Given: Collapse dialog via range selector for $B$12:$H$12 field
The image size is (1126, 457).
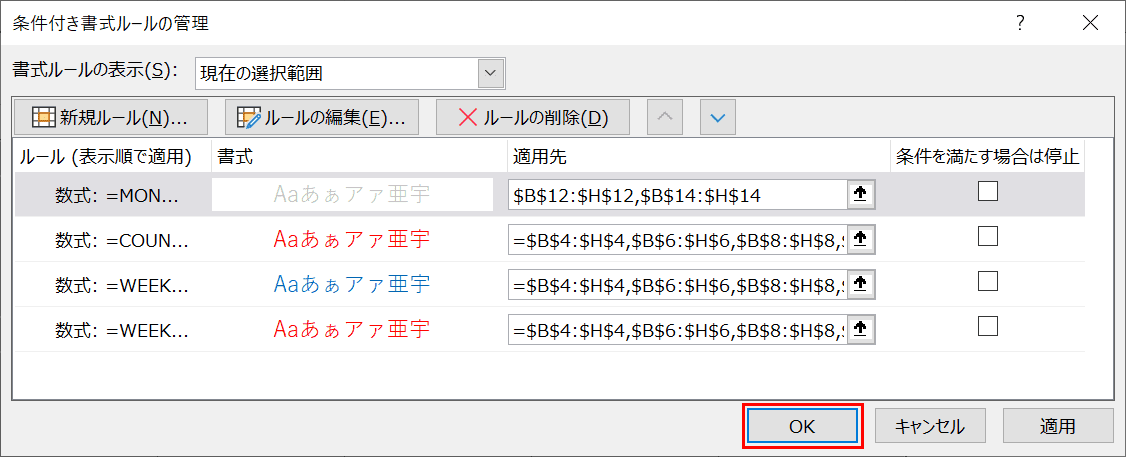Looking at the screenshot, I should [861, 194].
